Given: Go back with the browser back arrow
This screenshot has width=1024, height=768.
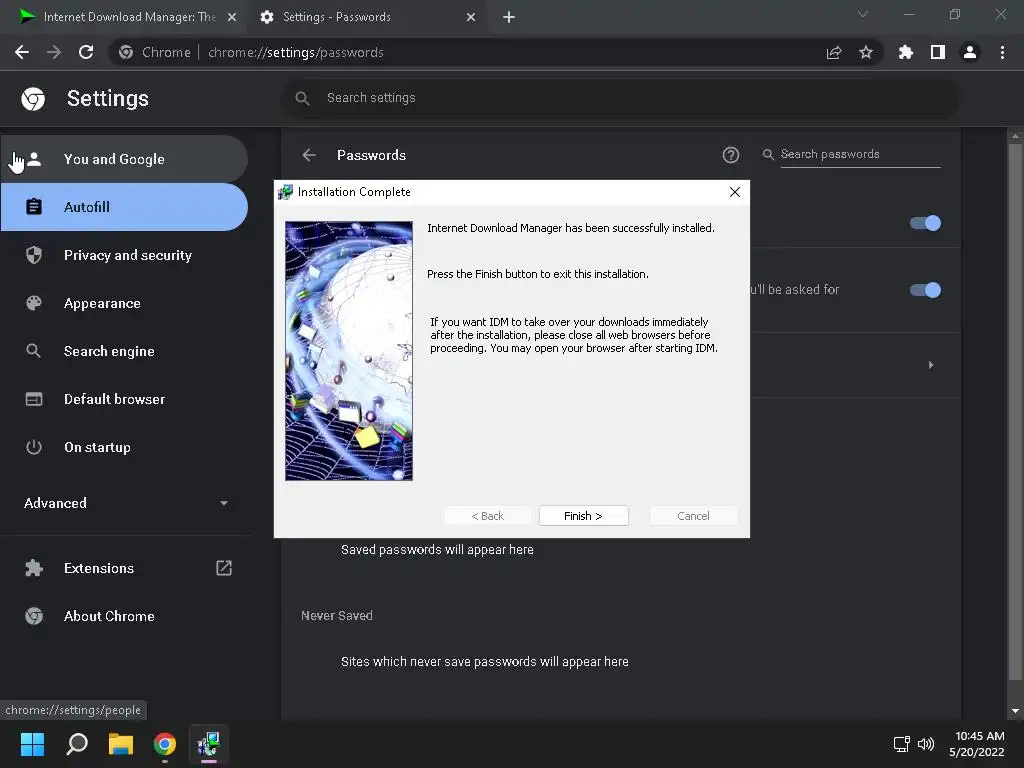Looking at the screenshot, I should 22,52.
